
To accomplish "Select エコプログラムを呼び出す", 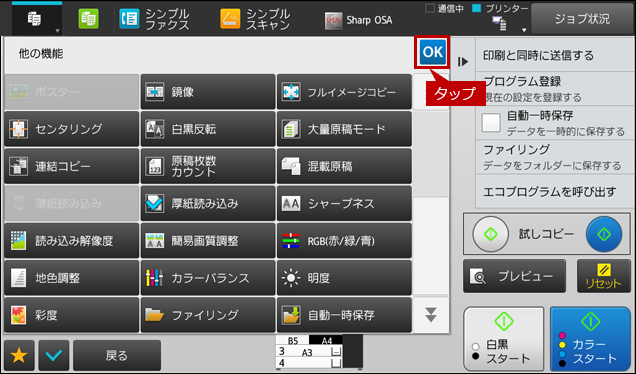I will pos(554,191).
